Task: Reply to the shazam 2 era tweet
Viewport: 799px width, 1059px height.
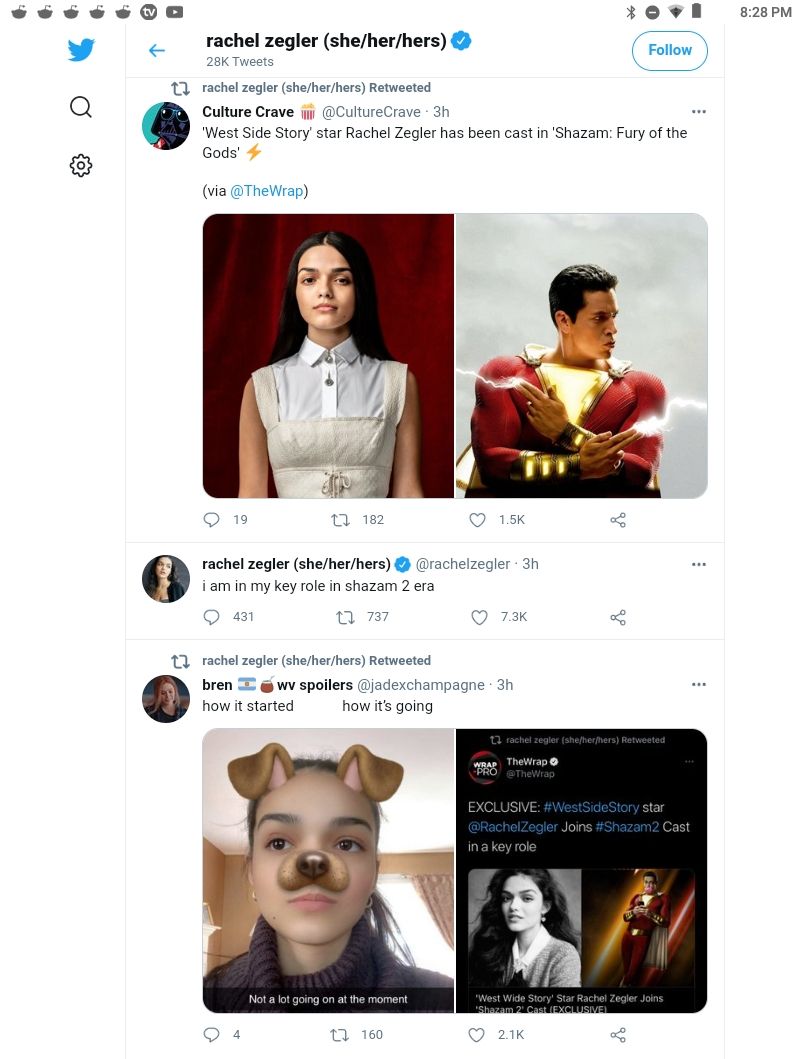Action: pyautogui.click(x=212, y=617)
